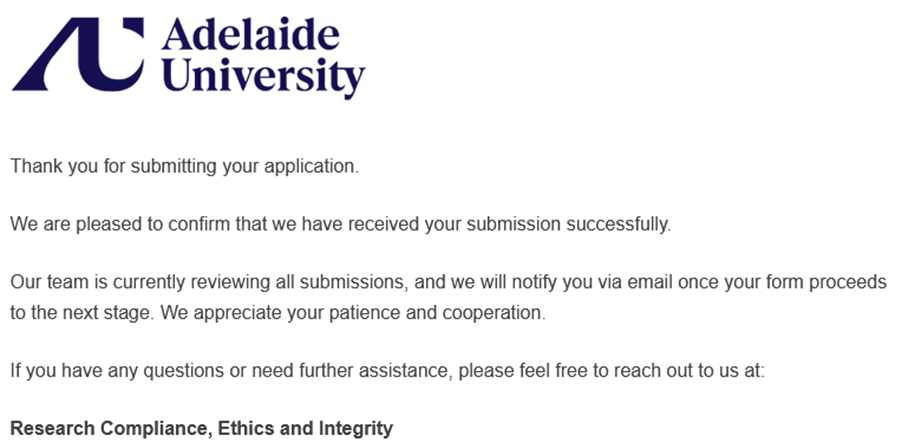This screenshot has width=902, height=442.
Task: Click the "to the next stage" text
Action: 75,312
